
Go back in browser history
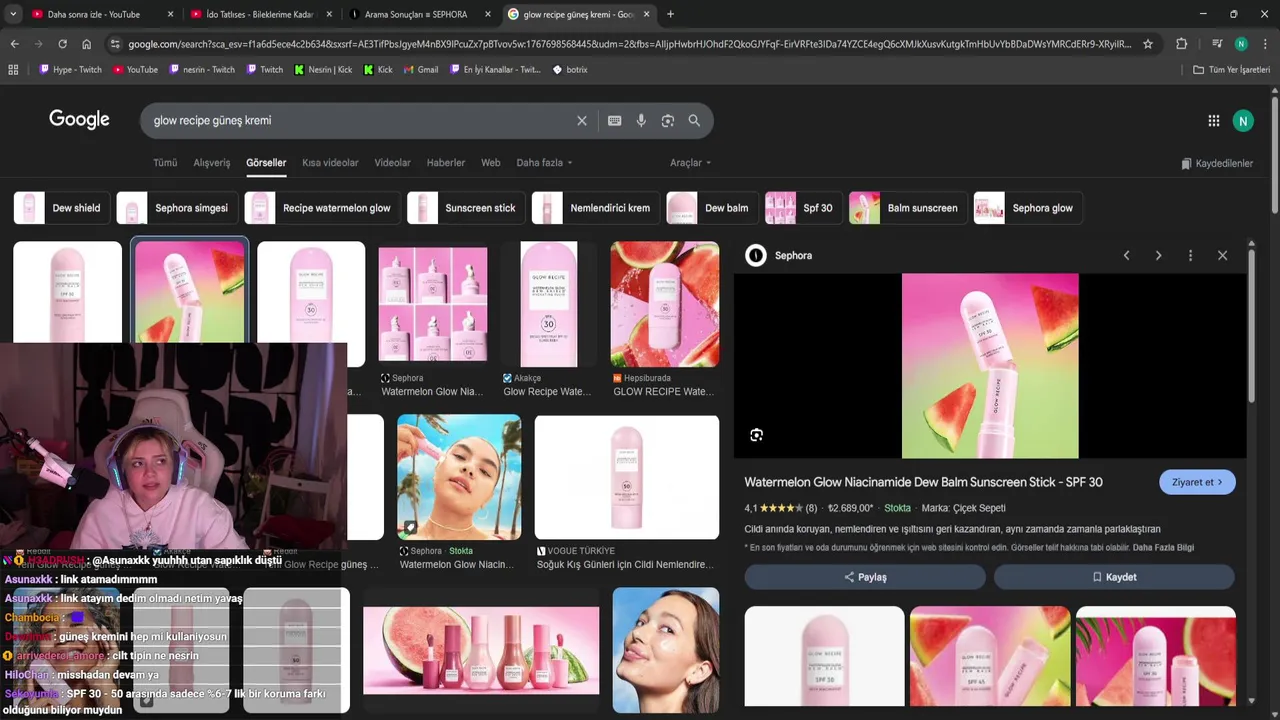click(x=14, y=44)
